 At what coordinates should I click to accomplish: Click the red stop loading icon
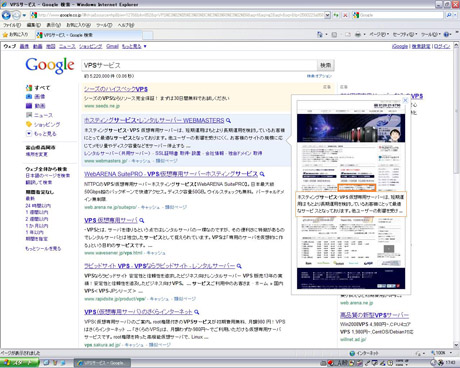click(345, 15)
